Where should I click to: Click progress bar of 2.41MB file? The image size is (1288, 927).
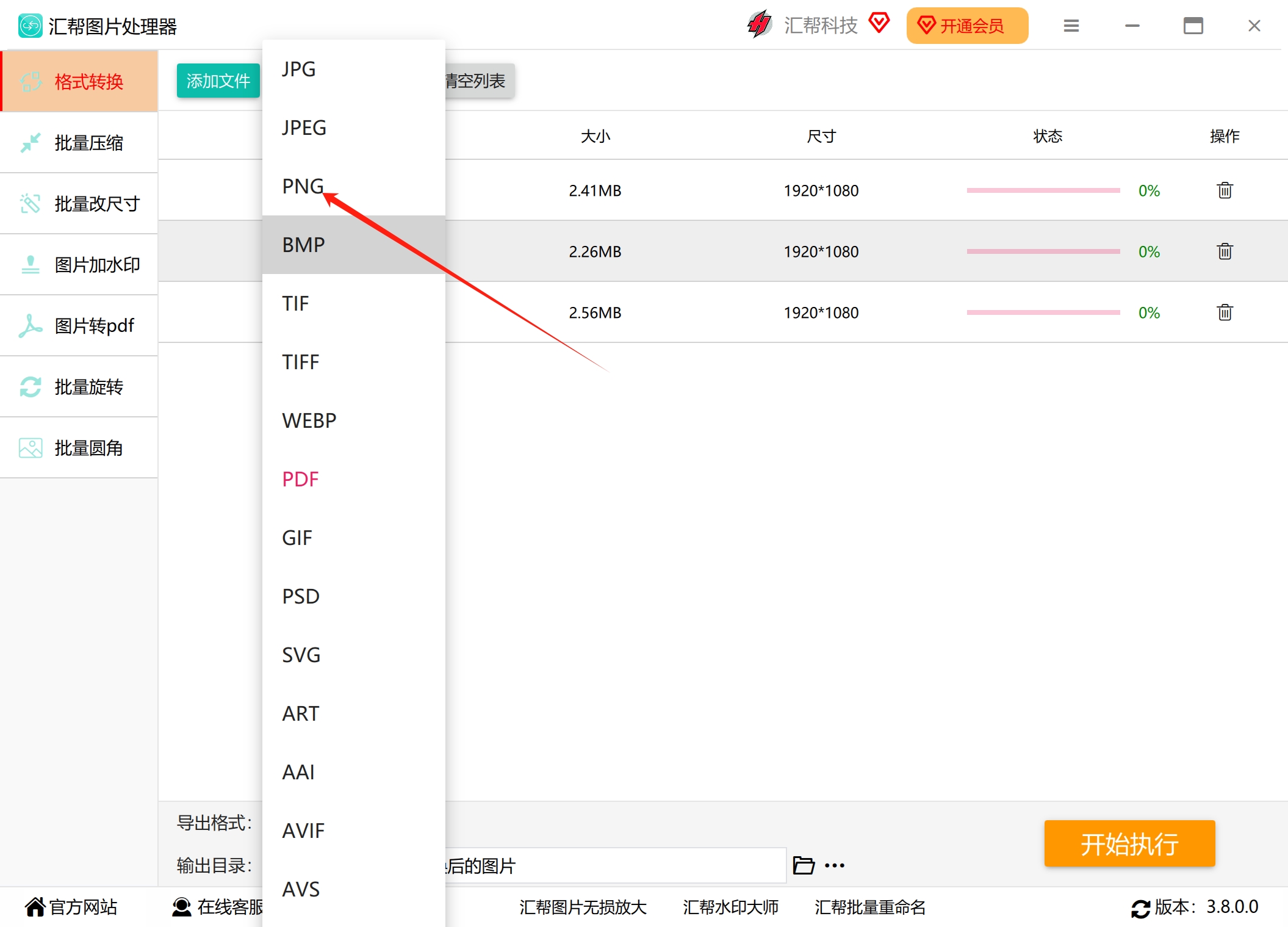[x=1043, y=190]
